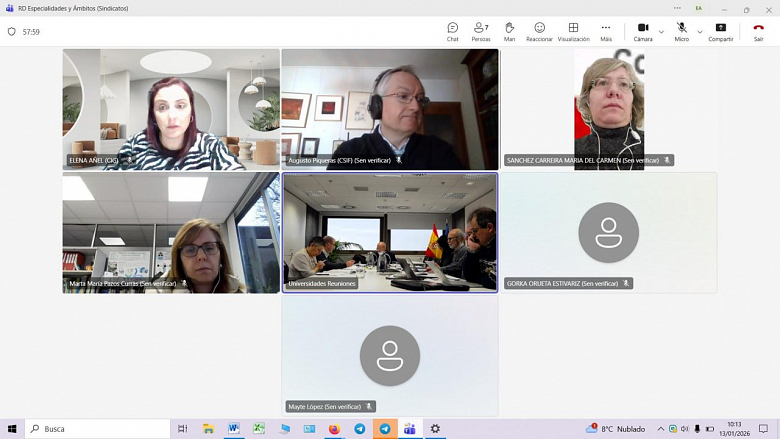Open the Visualización layout menu
The width and height of the screenshot is (780, 439).
[x=573, y=31]
